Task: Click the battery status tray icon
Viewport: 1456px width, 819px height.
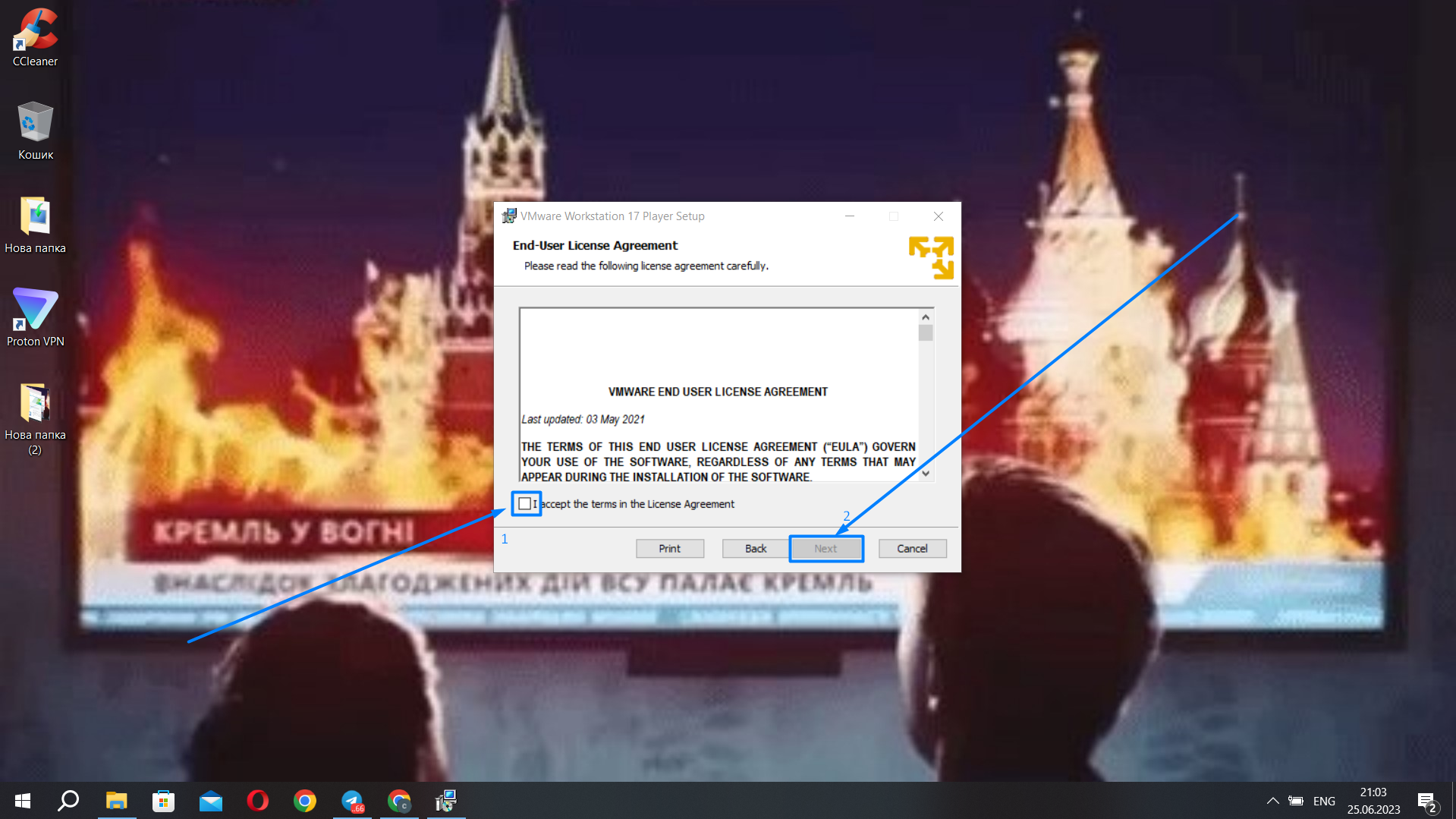Action: [x=1296, y=801]
